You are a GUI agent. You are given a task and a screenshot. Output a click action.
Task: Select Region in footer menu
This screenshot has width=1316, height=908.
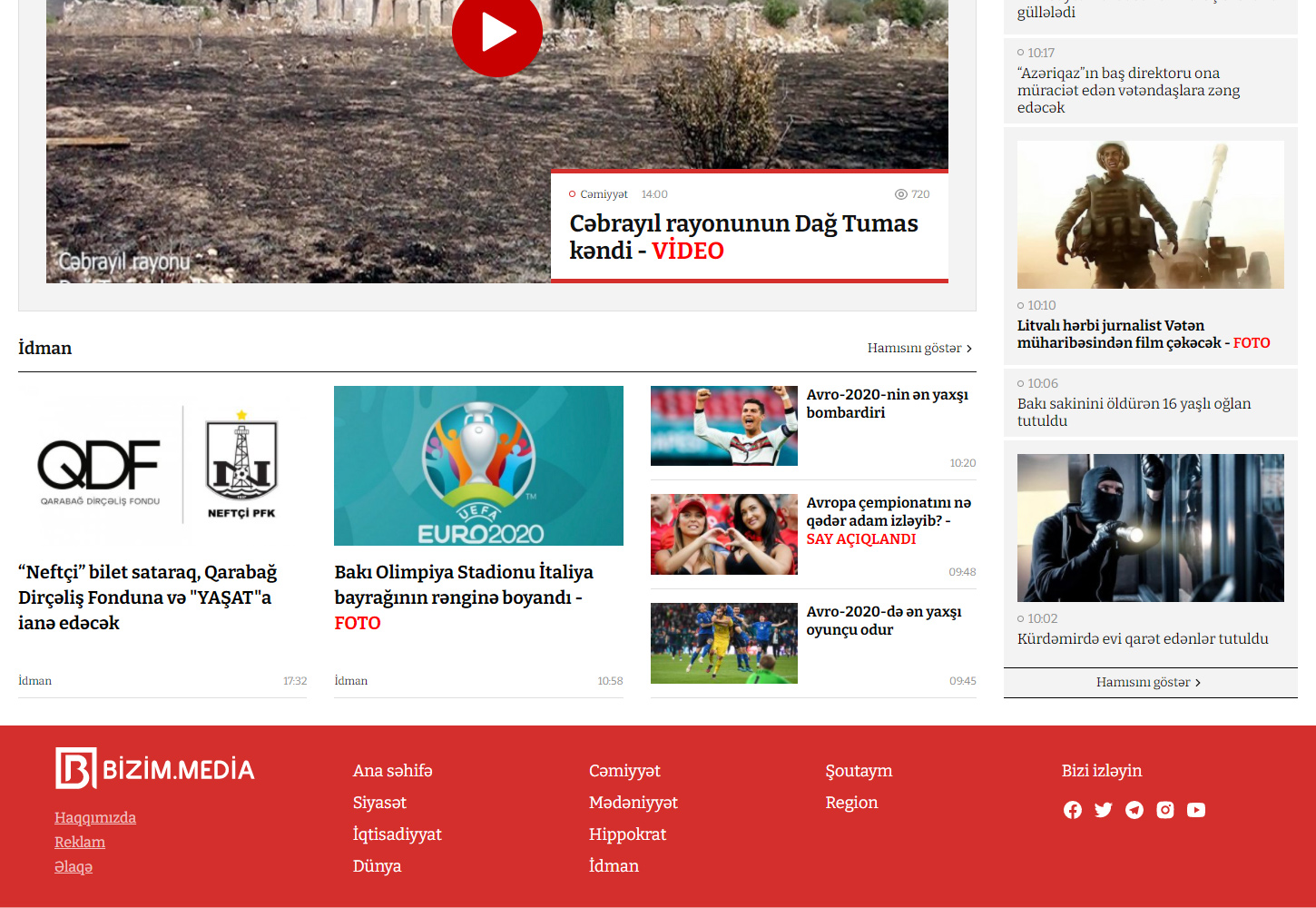[x=851, y=803]
